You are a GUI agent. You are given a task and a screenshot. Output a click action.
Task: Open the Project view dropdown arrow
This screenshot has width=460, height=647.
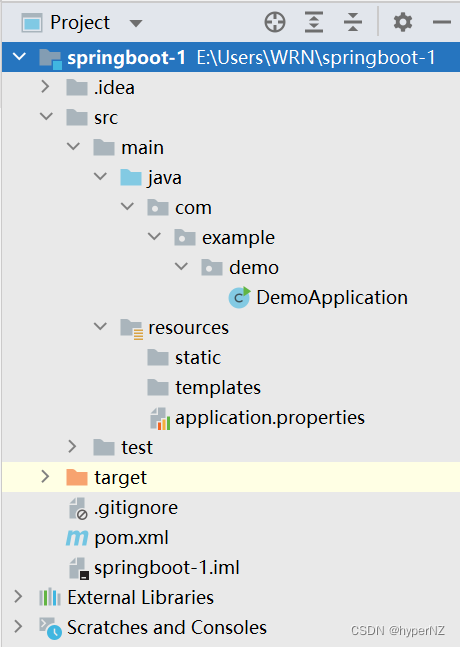136,23
